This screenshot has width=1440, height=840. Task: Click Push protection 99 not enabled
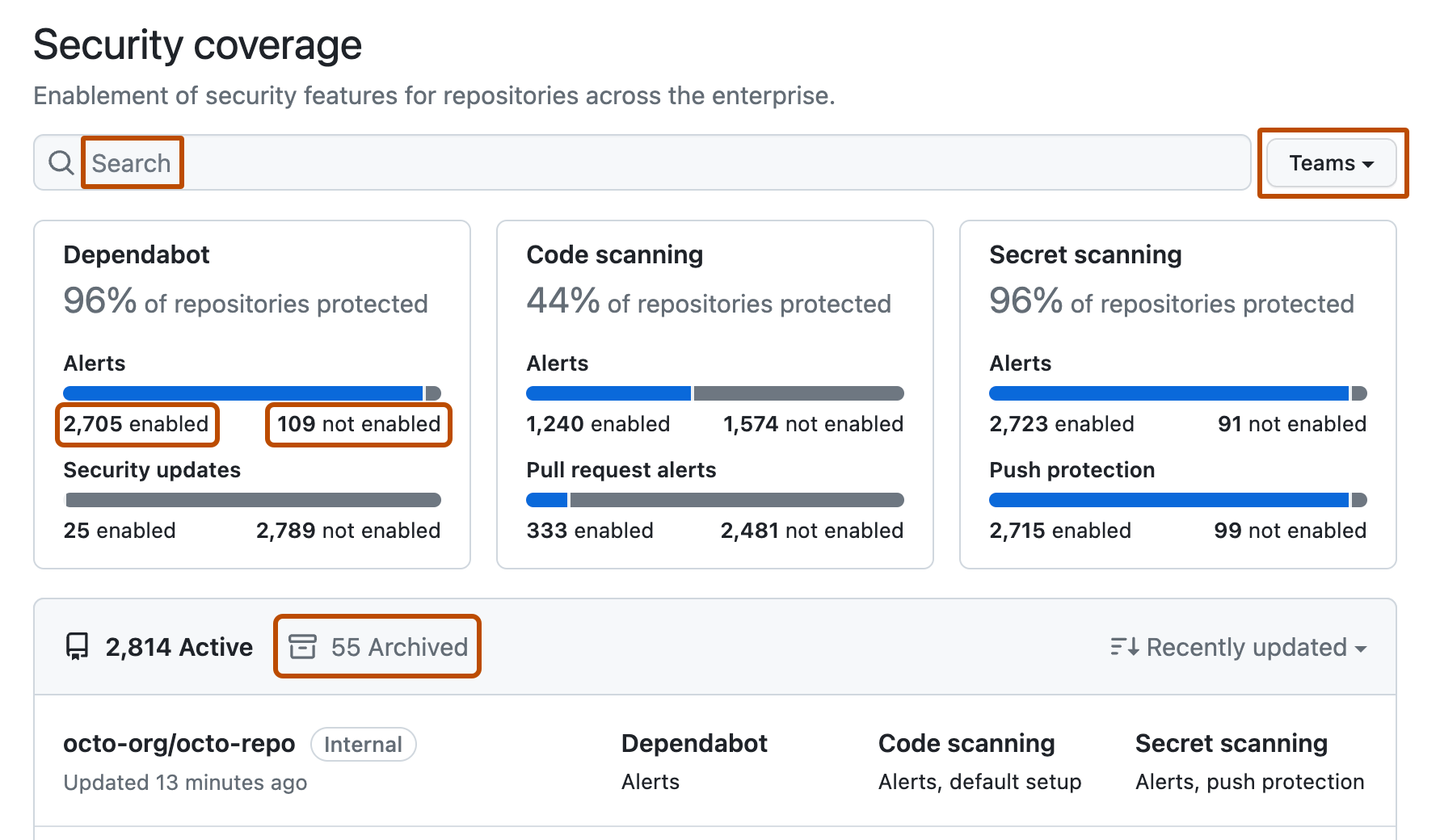click(1291, 531)
